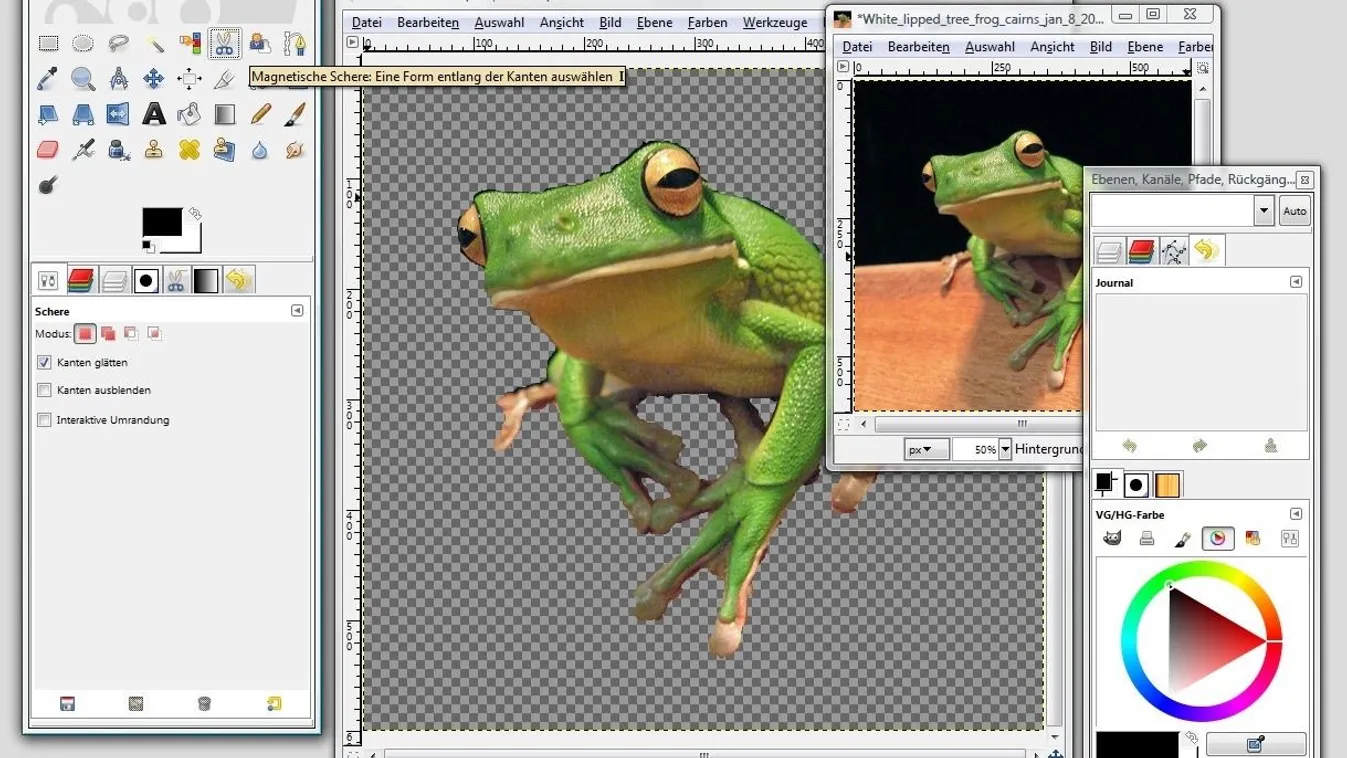Select the Airbrush tool
This screenshot has height=758, width=1347.
[x=83, y=150]
